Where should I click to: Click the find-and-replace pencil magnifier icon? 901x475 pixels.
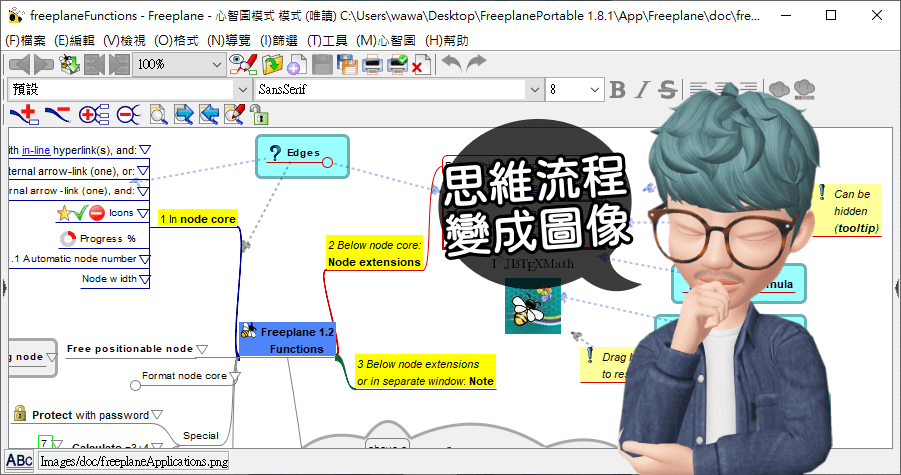click(x=234, y=114)
